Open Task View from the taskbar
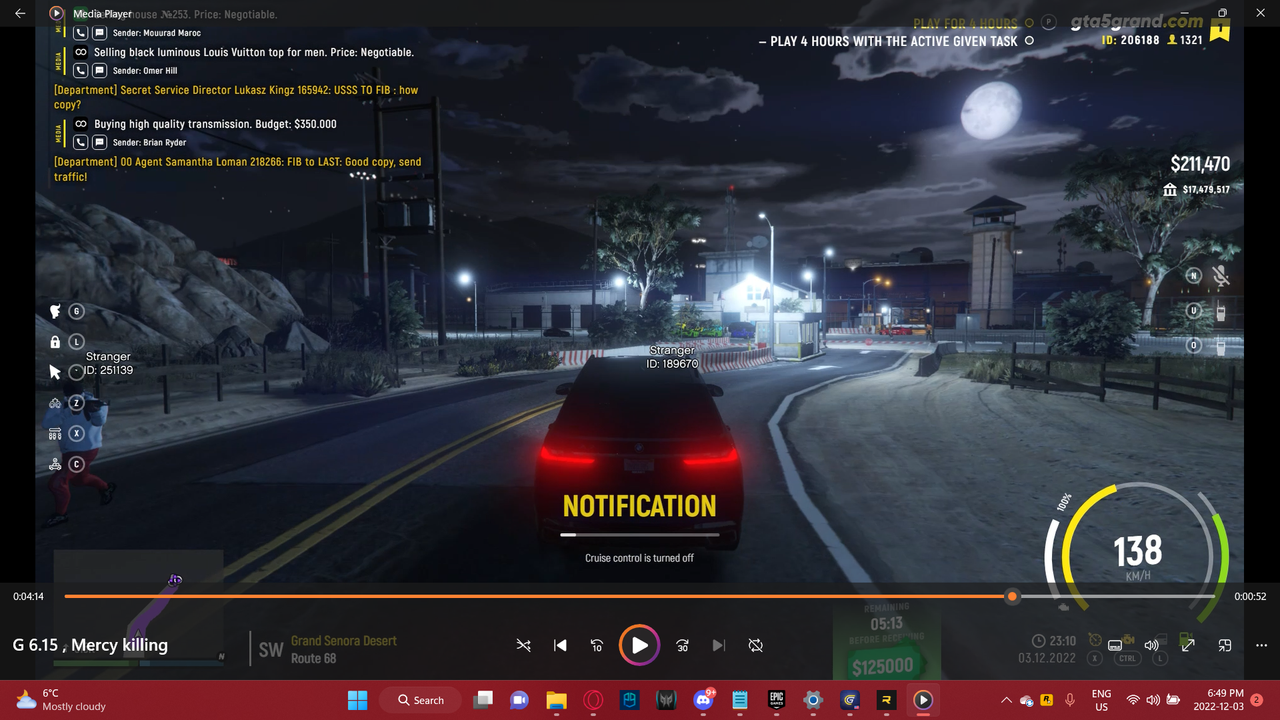Image resolution: width=1280 pixels, height=720 pixels. [483, 700]
